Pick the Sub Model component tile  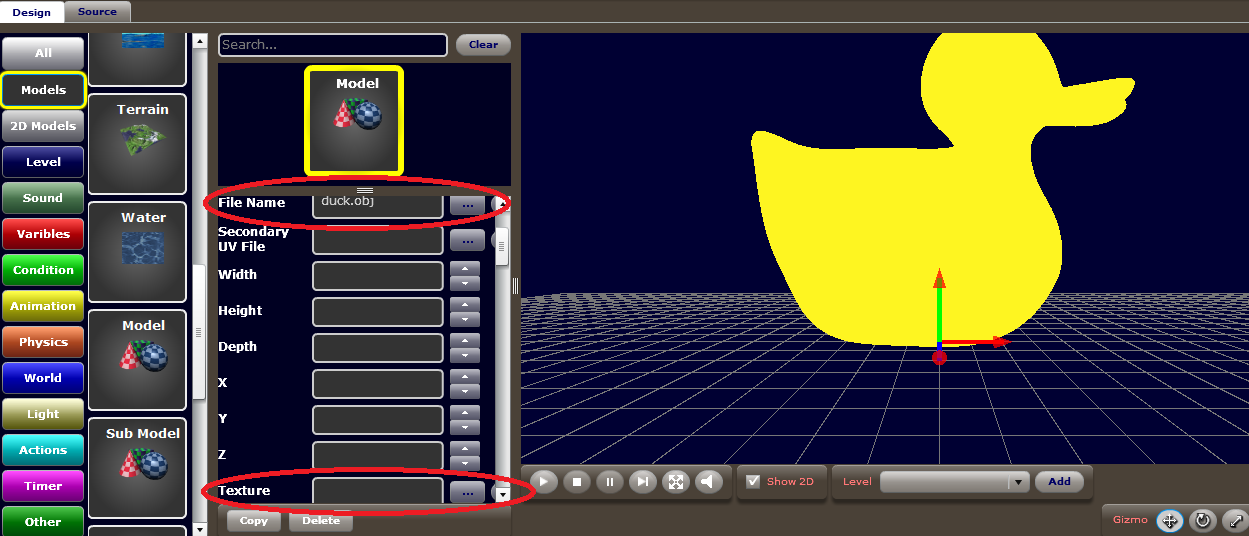tap(138, 468)
